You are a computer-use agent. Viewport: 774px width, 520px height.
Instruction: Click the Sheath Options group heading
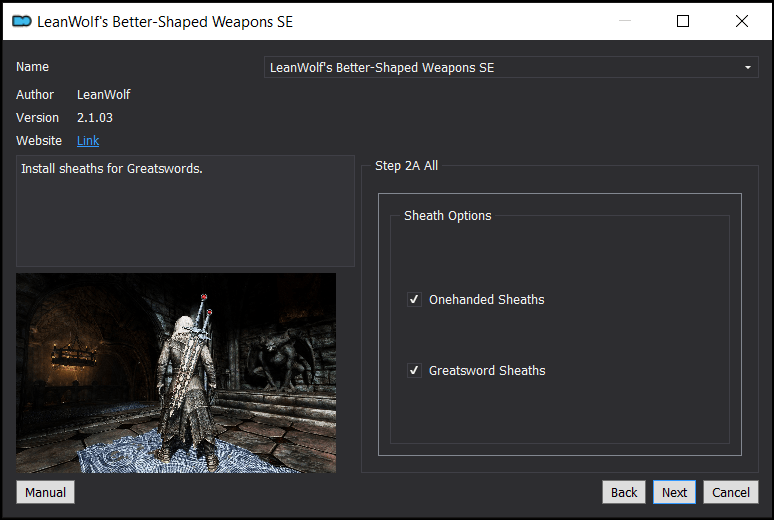pos(447,216)
